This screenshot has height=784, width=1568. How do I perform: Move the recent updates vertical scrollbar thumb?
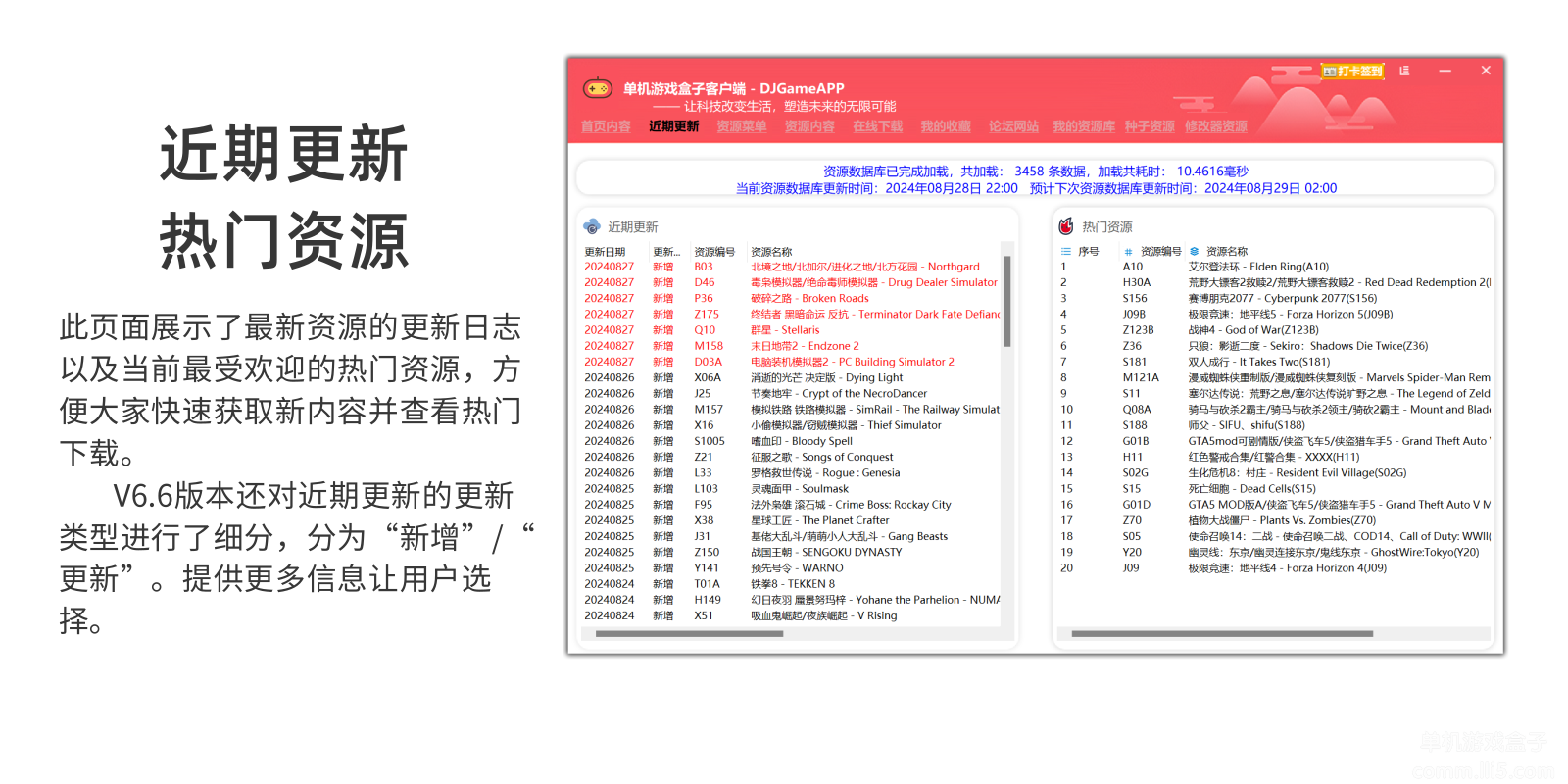[1007, 302]
